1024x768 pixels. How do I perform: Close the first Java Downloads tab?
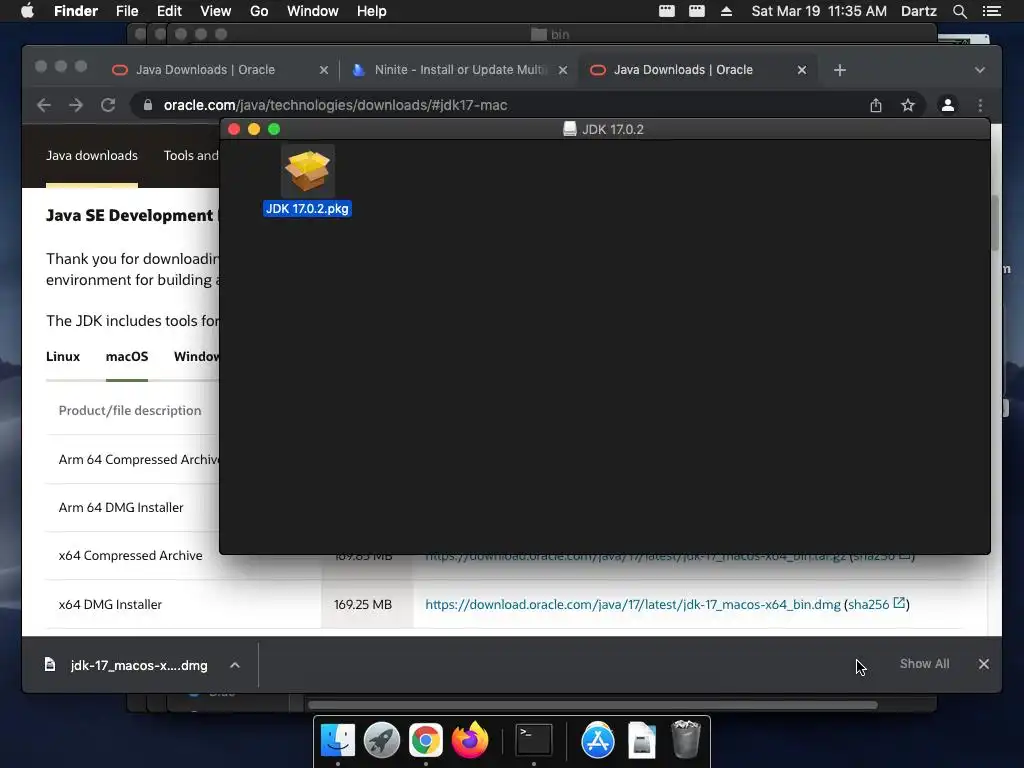323,70
